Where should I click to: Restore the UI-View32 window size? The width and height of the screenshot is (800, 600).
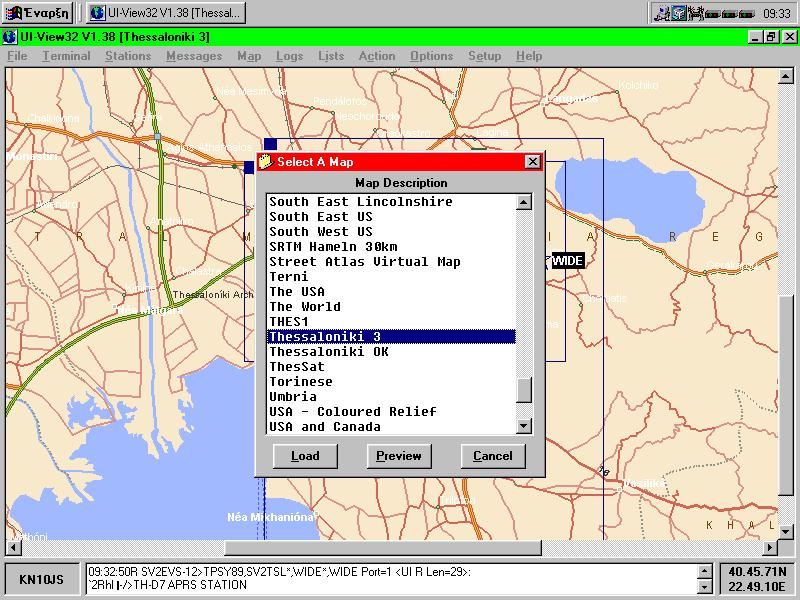click(771, 37)
